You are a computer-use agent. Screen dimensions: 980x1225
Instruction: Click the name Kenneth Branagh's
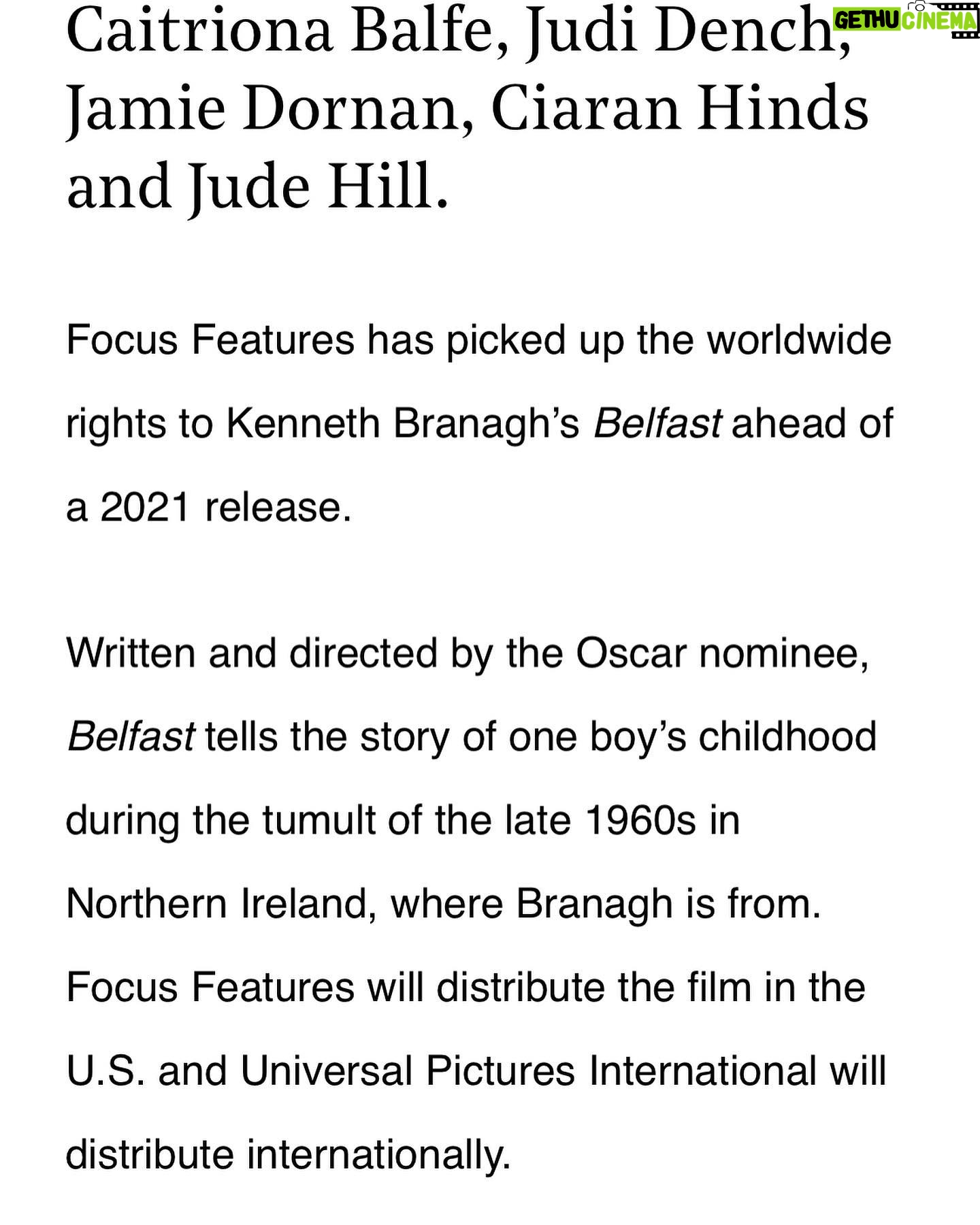tap(403, 423)
